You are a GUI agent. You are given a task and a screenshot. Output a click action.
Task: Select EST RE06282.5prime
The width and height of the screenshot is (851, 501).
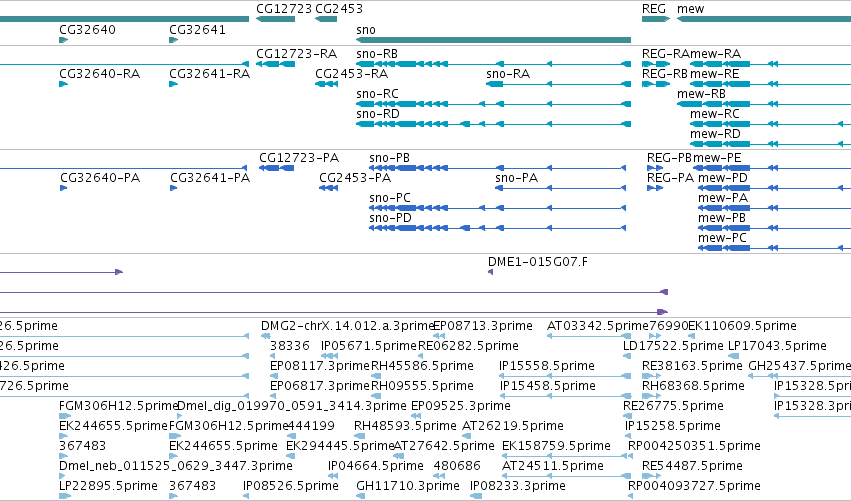pos(468,346)
